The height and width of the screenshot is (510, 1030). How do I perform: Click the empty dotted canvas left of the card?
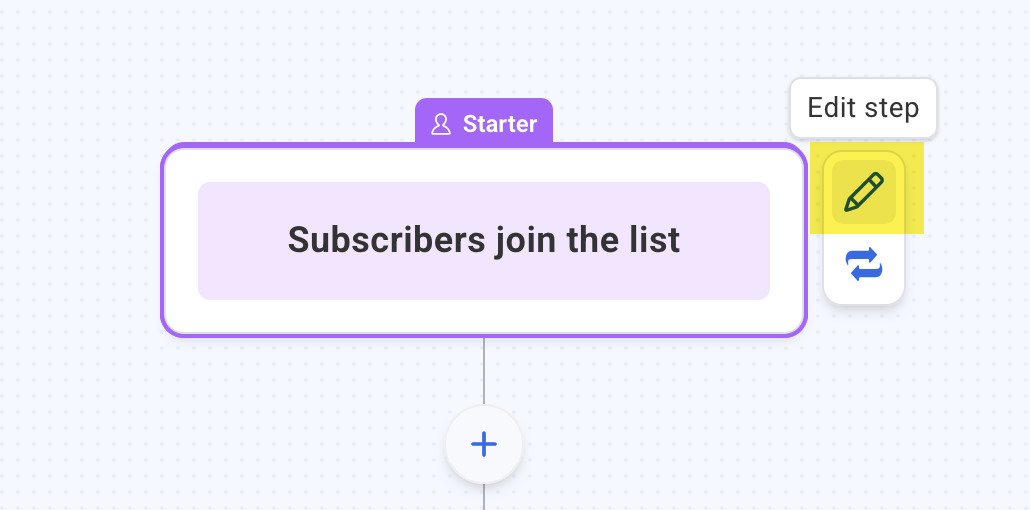tap(80, 240)
